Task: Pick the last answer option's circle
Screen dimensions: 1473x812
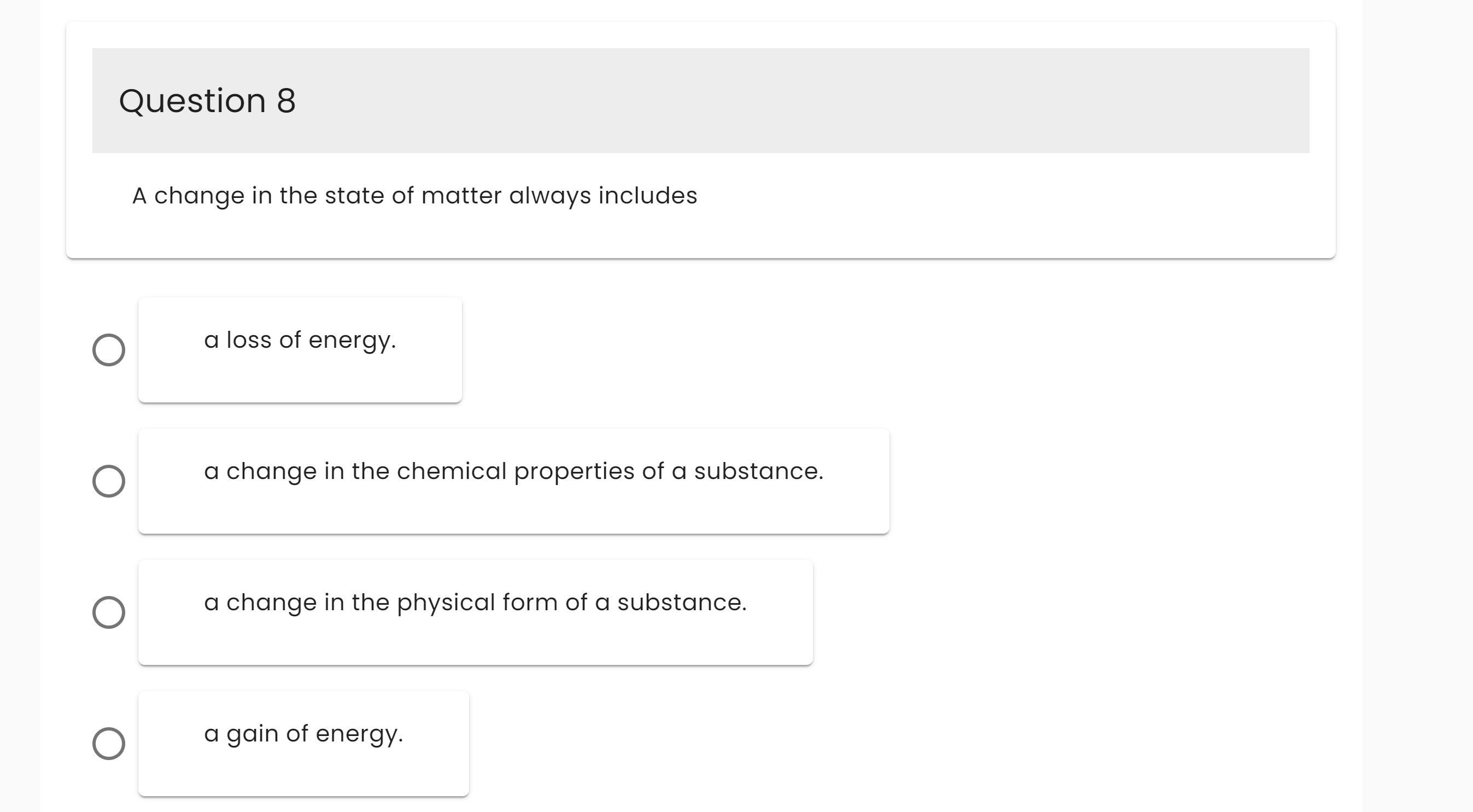Action: (x=109, y=744)
